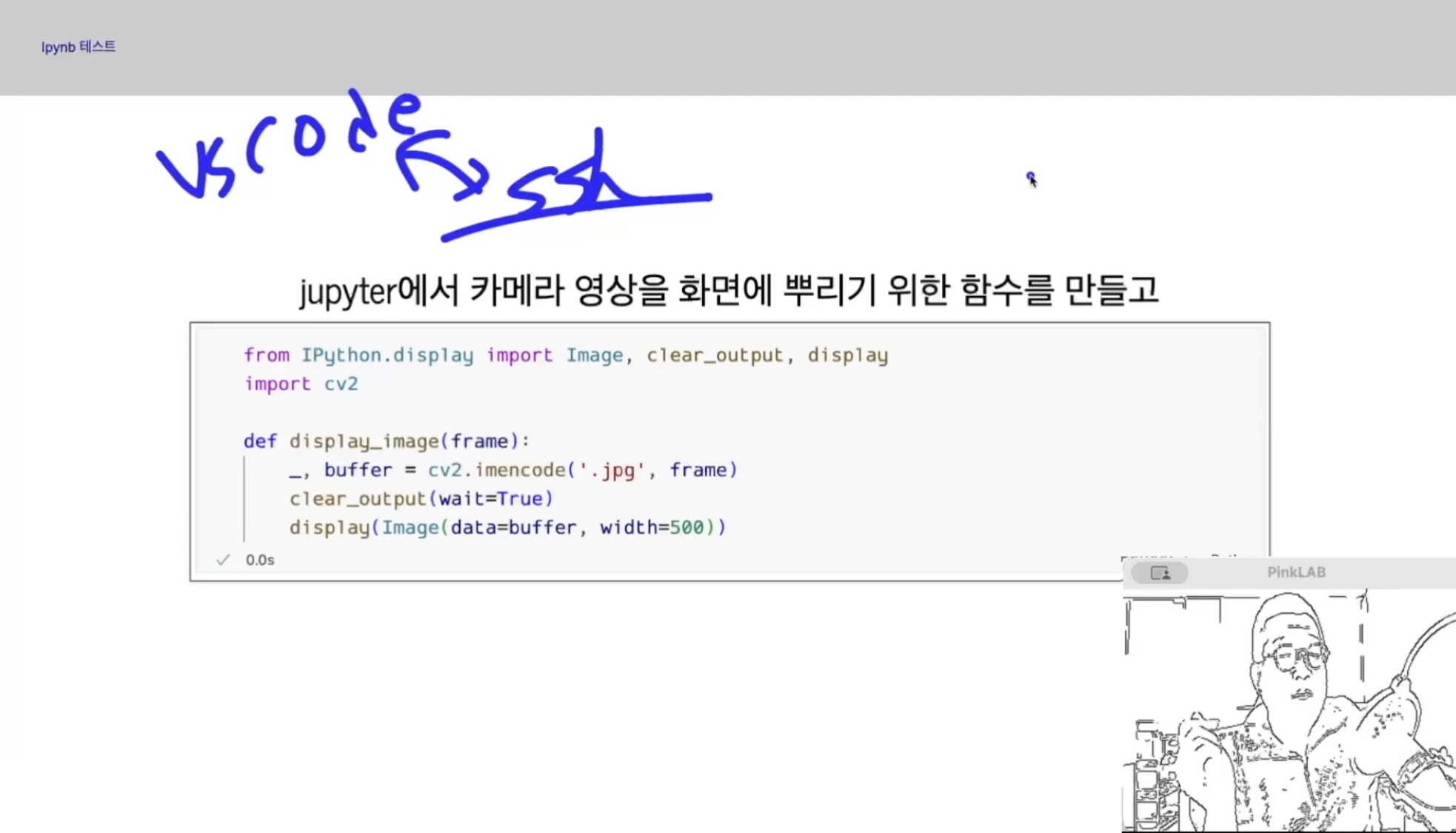The height and width of the screenshot is (833, 1456).
Task: Select the webcam edge-detection preview
Action: coord(1289,711)
